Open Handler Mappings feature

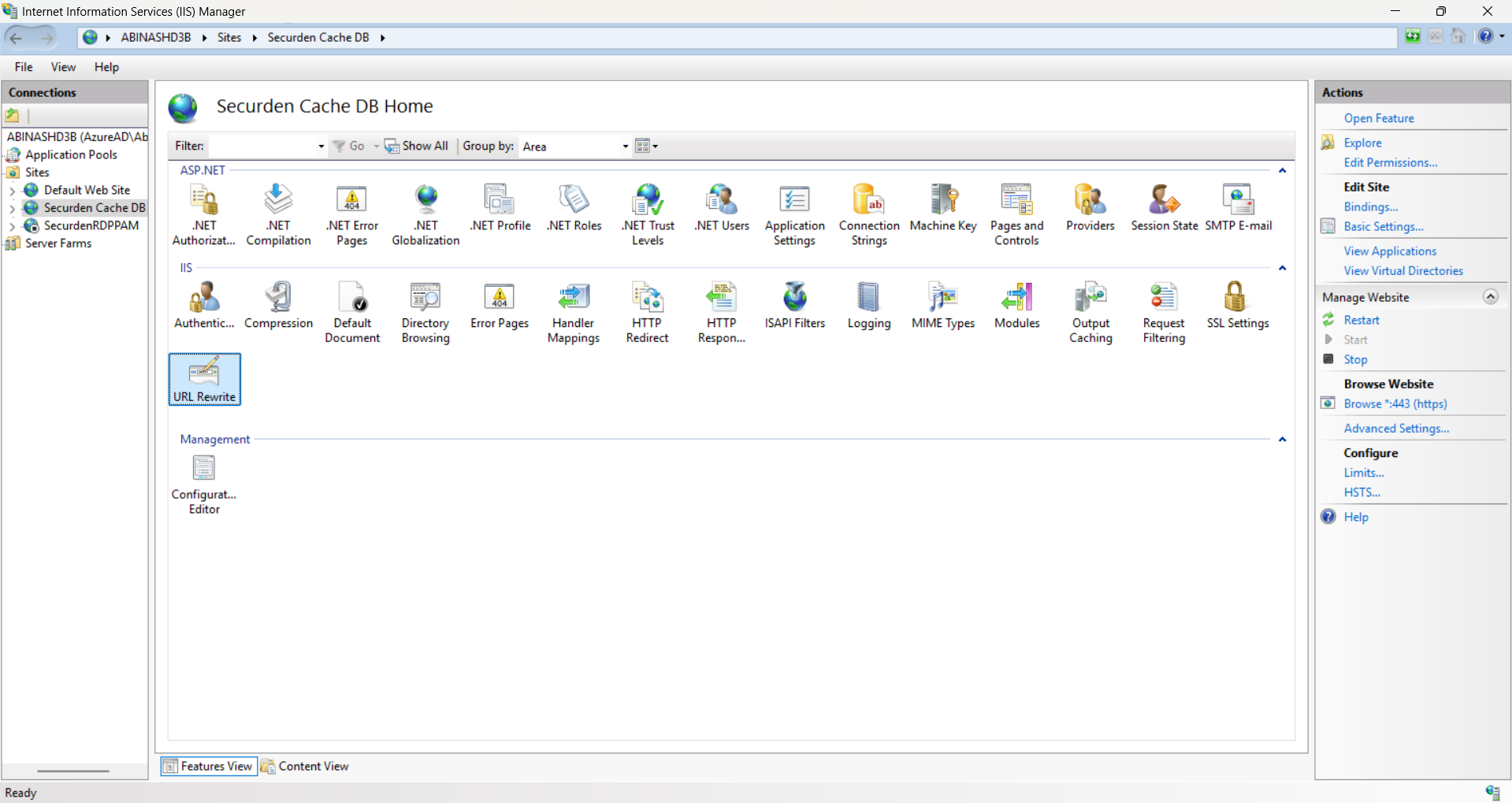click(574, 312)
